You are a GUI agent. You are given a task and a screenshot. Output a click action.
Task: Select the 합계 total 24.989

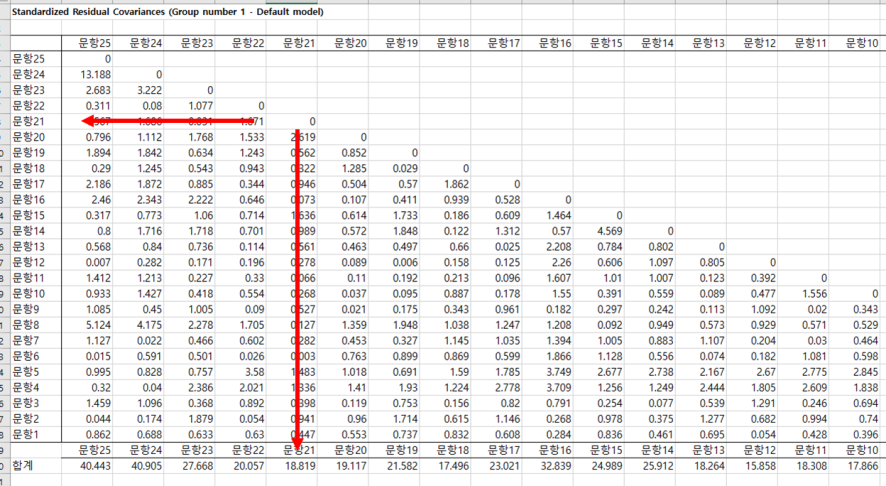click(x=607, y=466)
